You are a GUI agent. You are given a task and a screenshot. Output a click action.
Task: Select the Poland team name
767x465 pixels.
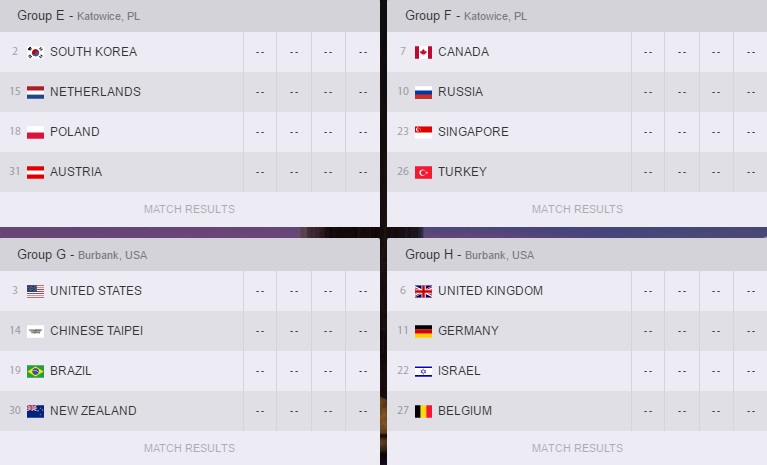point(74,132)
